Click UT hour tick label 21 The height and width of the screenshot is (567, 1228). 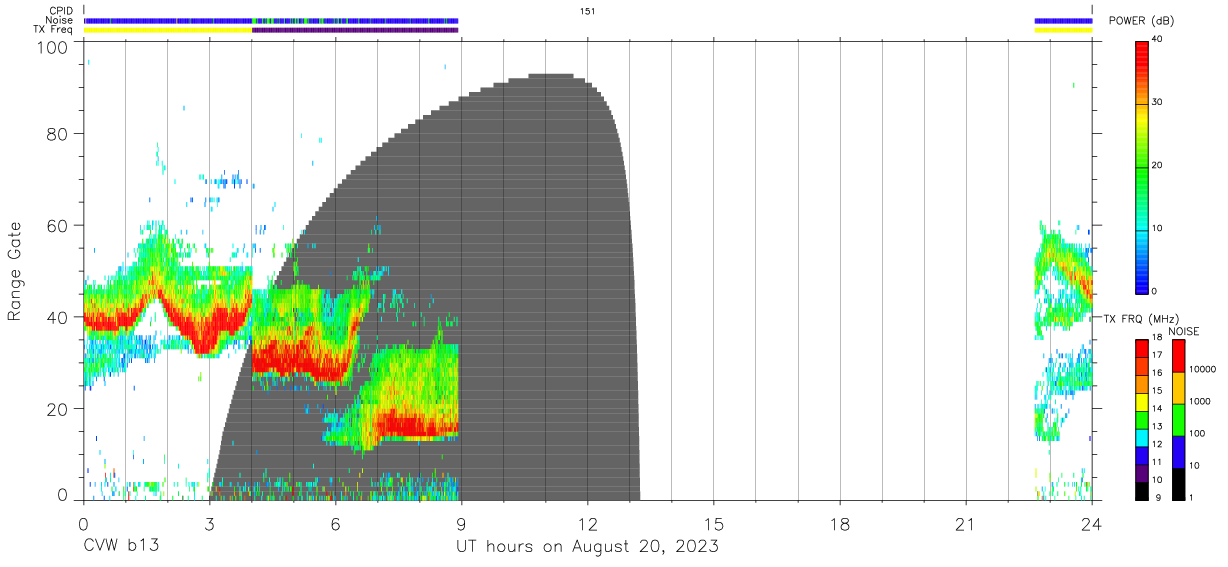tap(965, 522)
